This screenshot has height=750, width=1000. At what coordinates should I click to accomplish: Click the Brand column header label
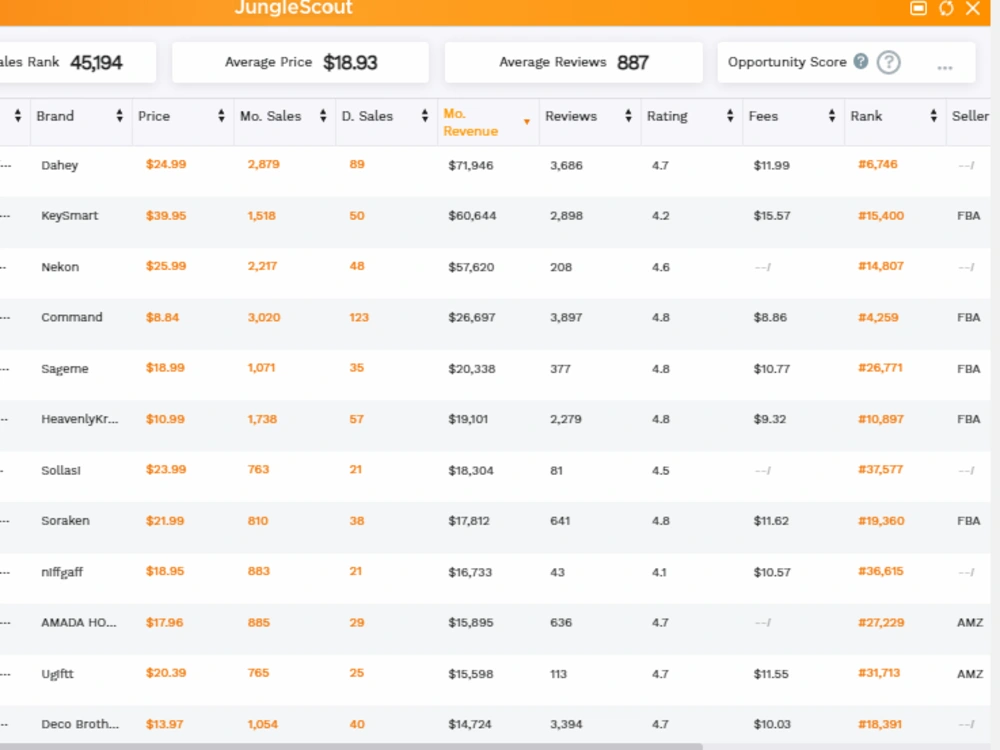55,116
